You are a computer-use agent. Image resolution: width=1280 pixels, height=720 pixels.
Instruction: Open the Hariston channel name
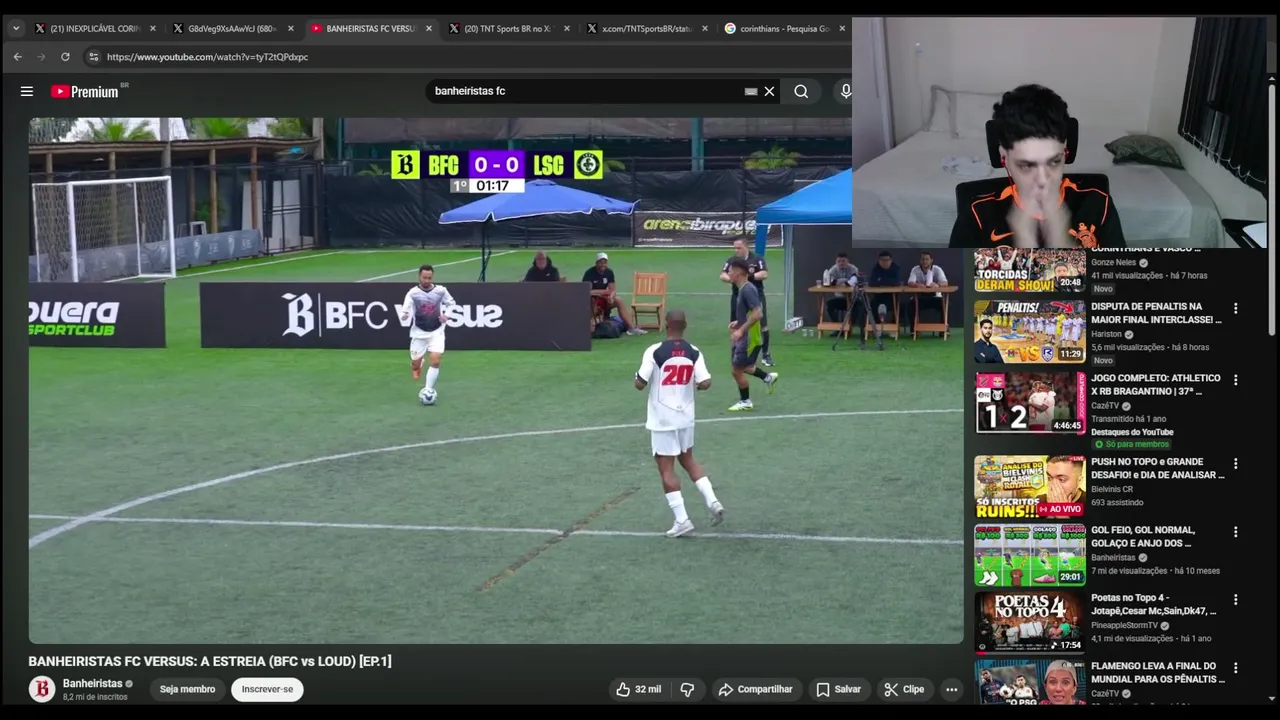click(1107, 335)
